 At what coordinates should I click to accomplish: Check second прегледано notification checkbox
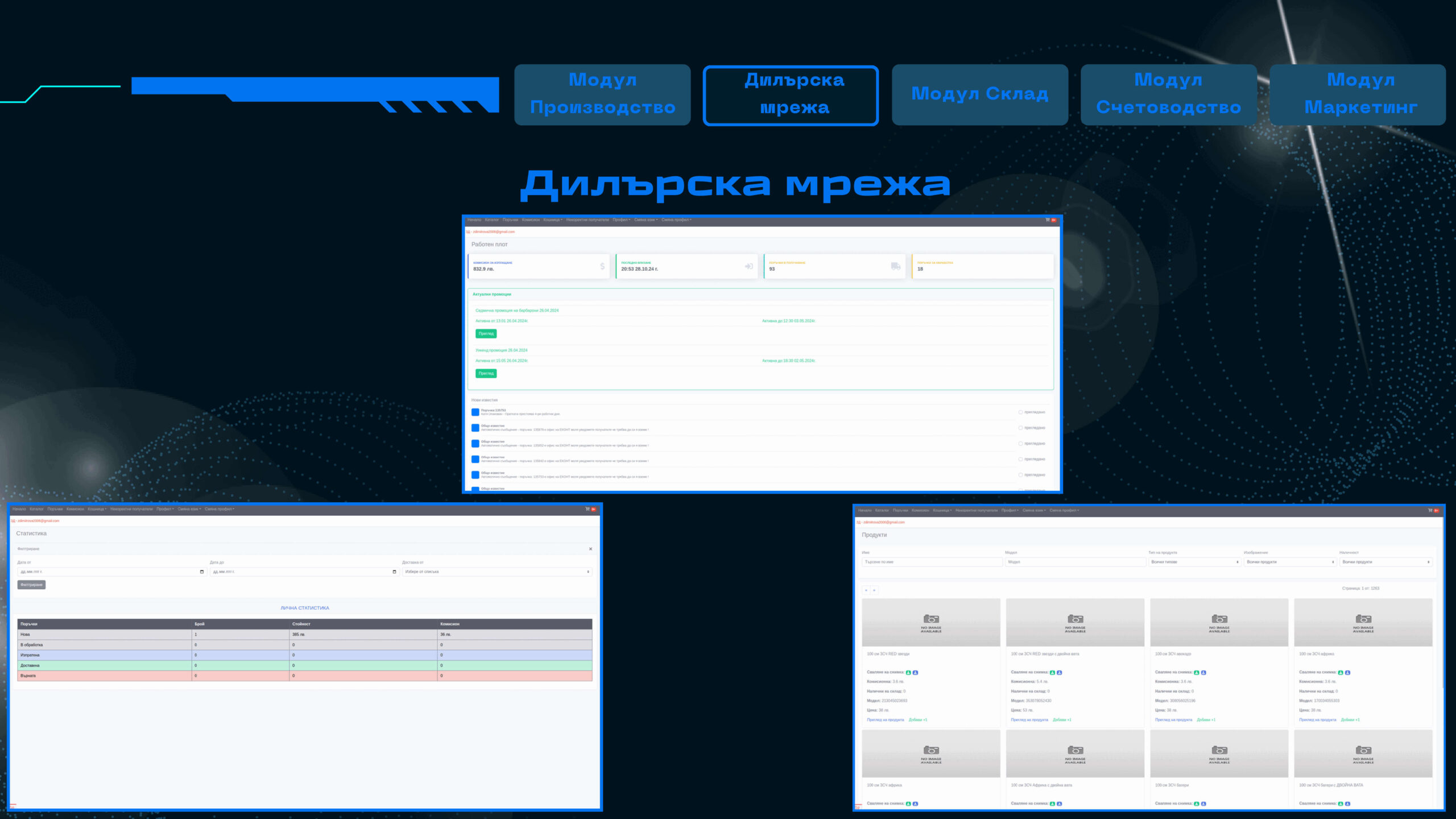1020,428
